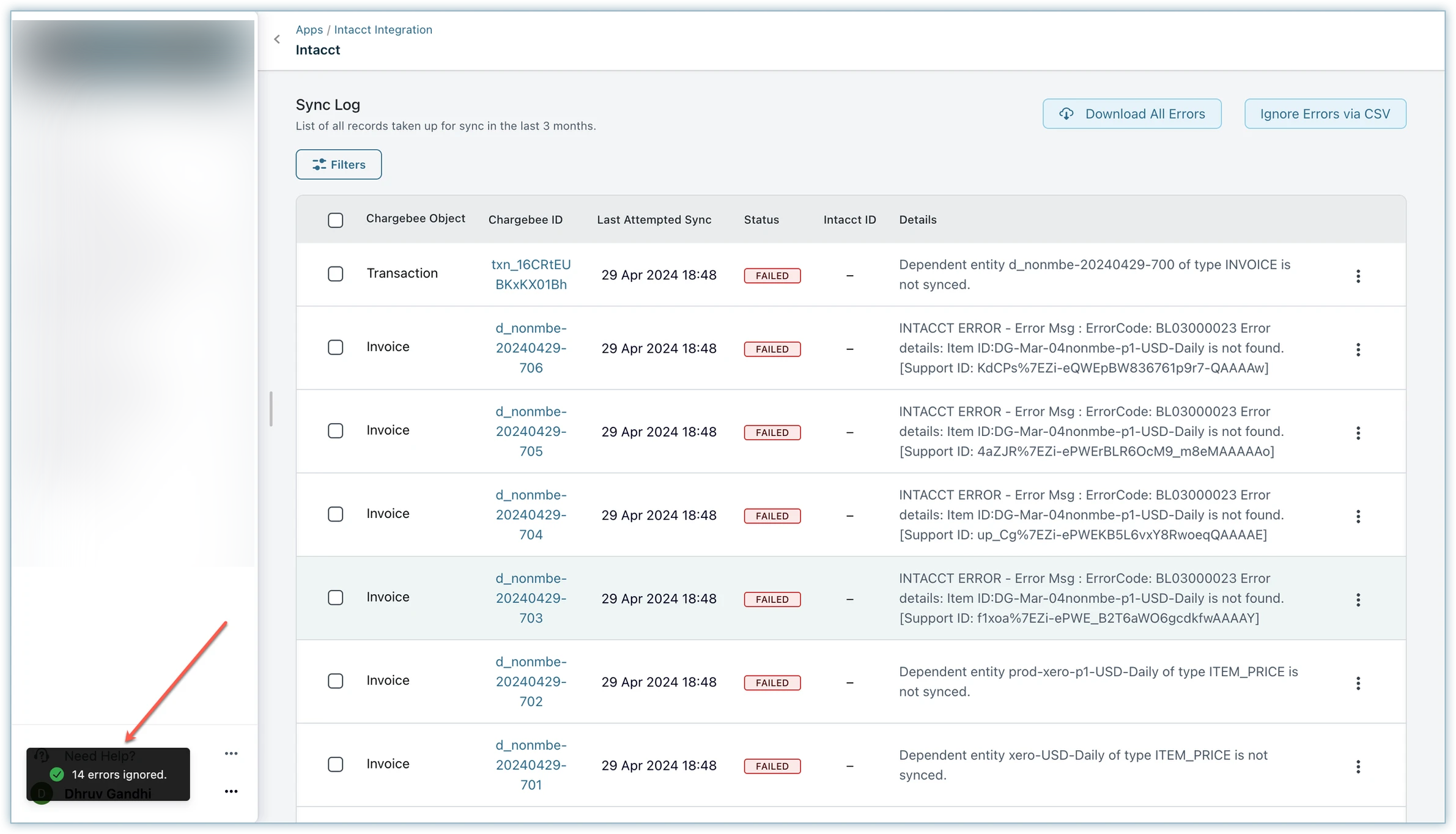Open the Filters panel
Screen dimensions: 1456x834
coord(338,164)
